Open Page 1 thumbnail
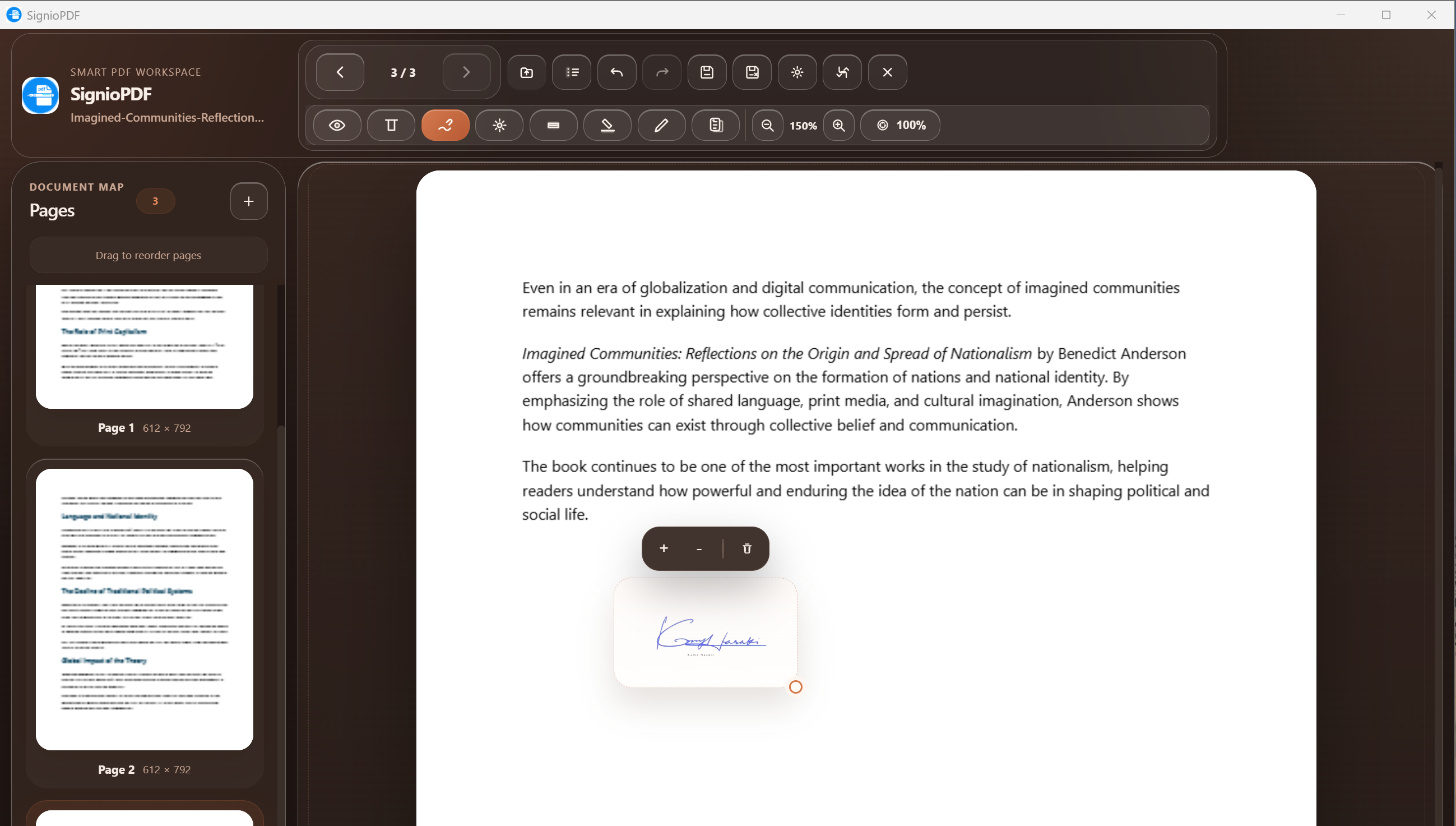This screenshot has width=1456, height=826. (x=145, y=346)
